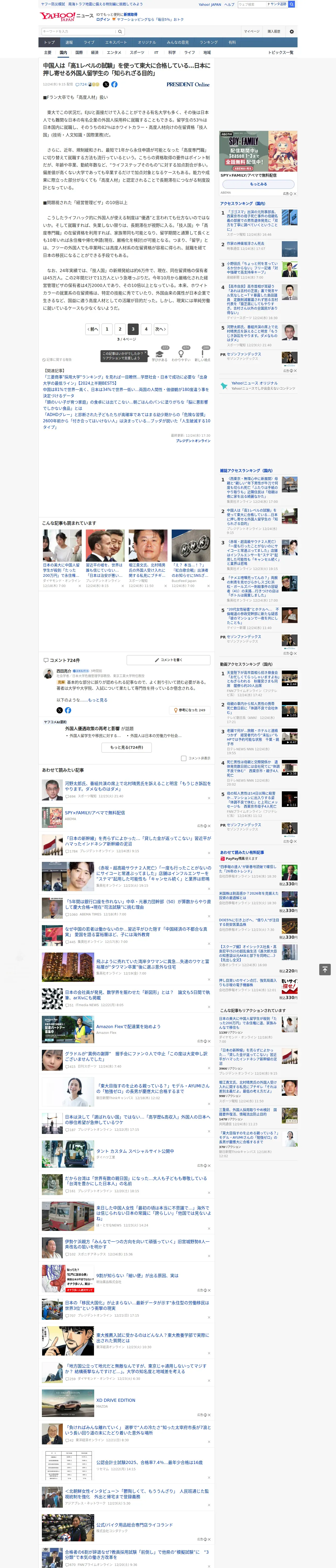This screenshot has width=336, height=1568.
Task: Click マイページ link
Action: tap(252, 32)
